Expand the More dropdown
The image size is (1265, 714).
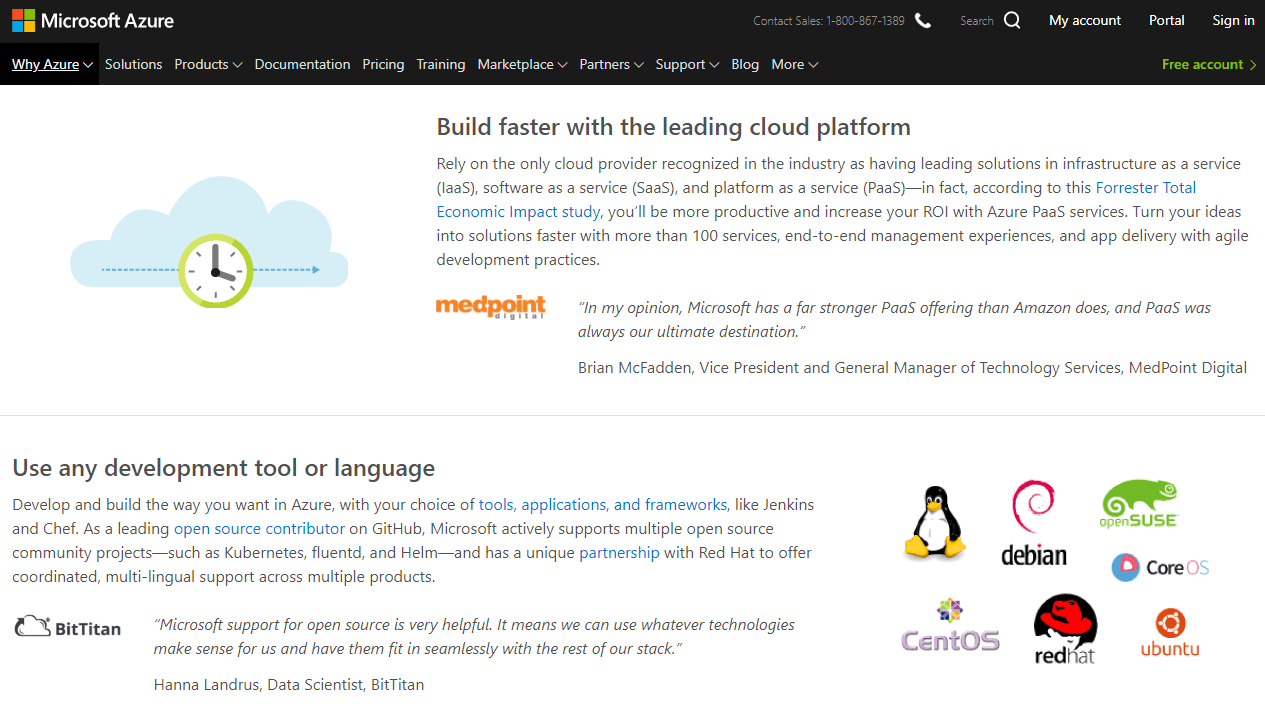(x=794, y=64)
